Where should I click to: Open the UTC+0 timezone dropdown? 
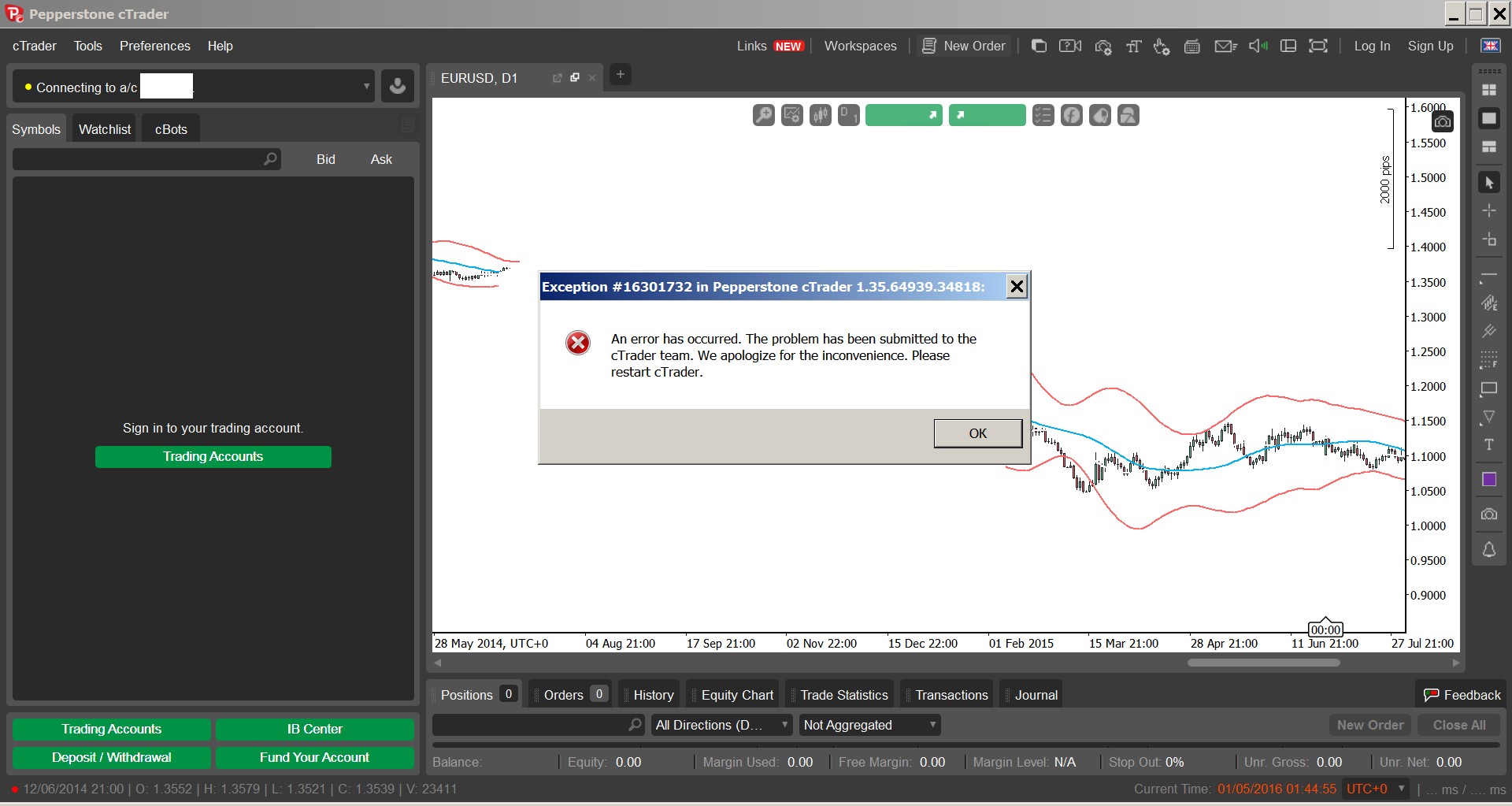(1376, 789)
